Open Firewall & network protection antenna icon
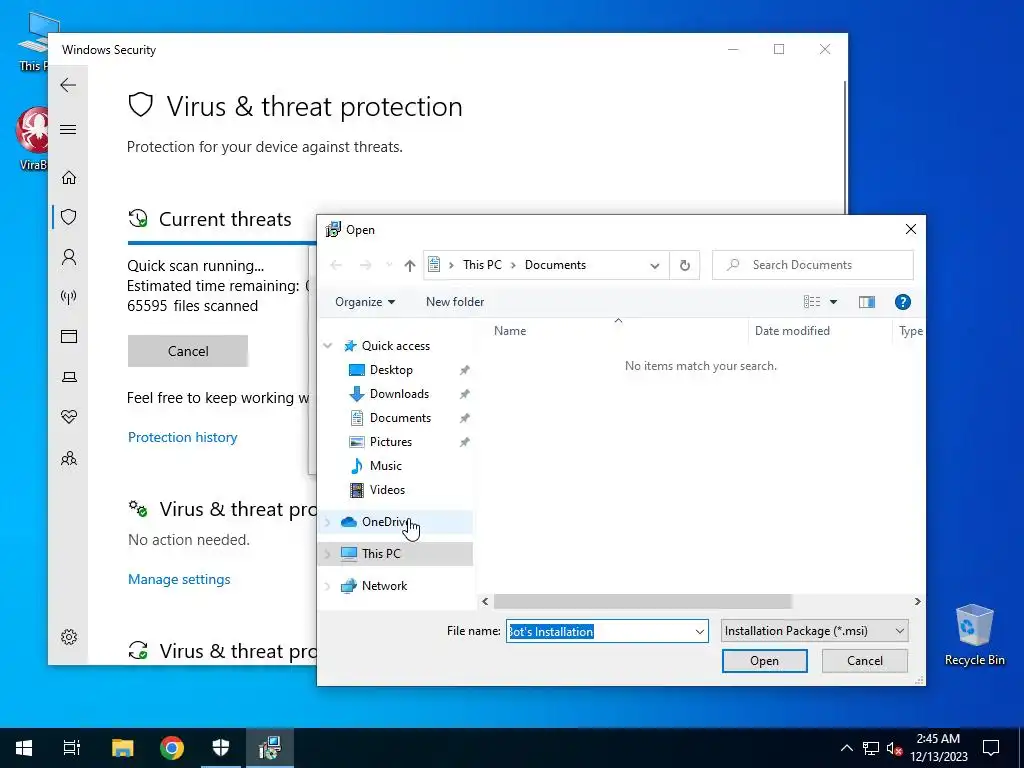The width and height of the screenshot is (1024, 768). 69,297
